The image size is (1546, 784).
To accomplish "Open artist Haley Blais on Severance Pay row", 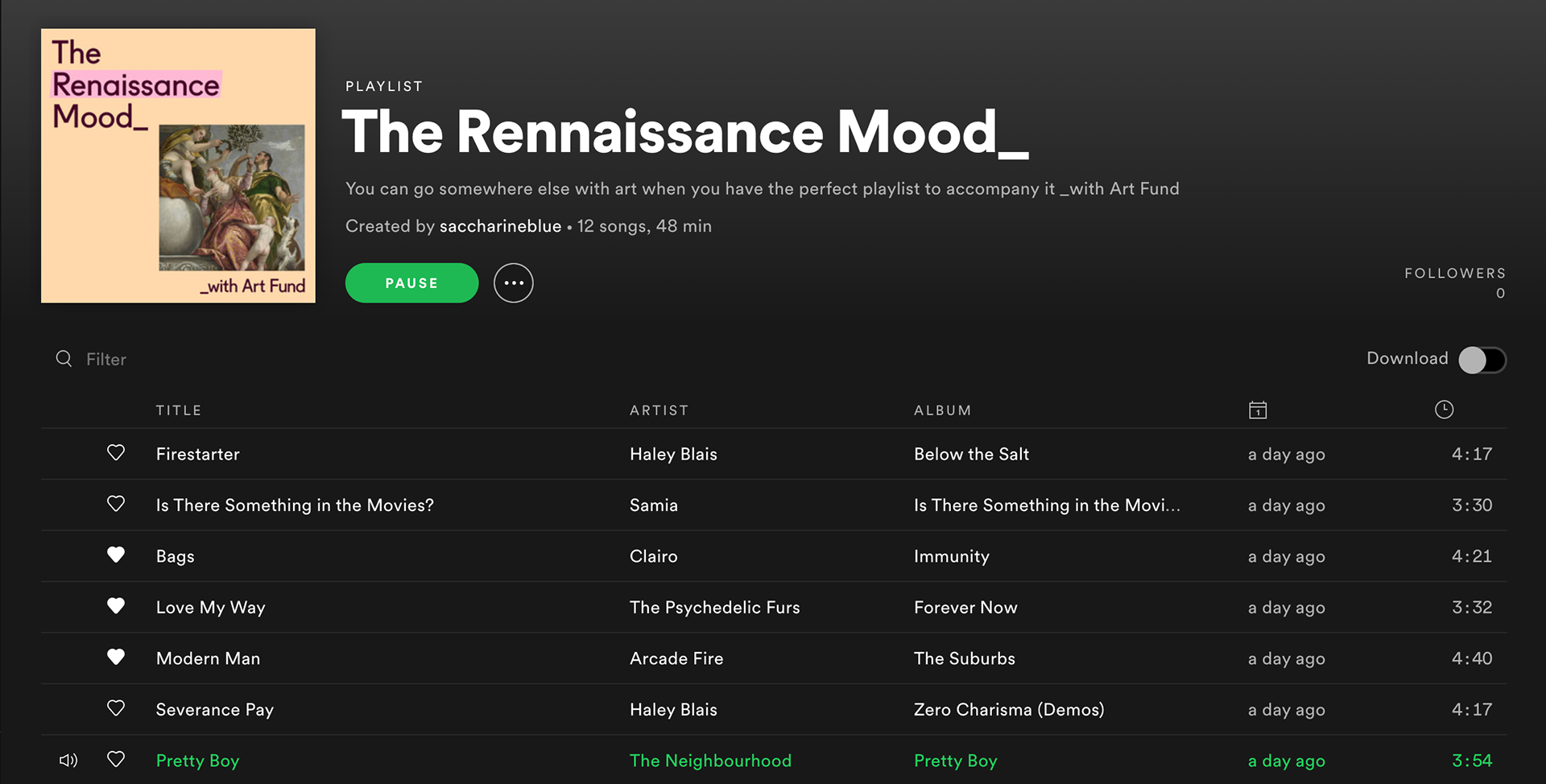I will coord(673,710).
